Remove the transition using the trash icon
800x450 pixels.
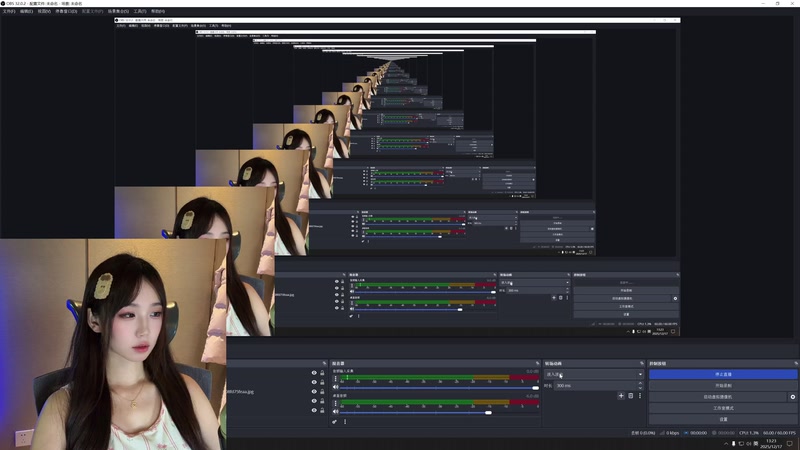tap(631, 395)
